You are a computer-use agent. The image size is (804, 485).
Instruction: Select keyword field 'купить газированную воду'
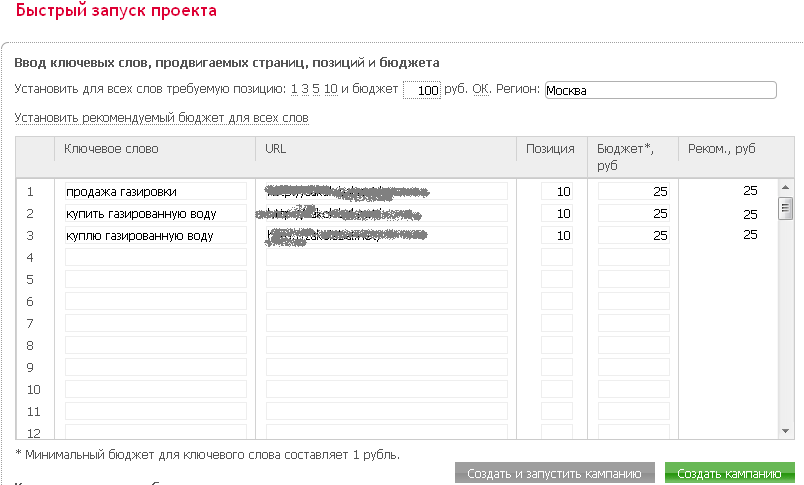[x=155, y=213]
